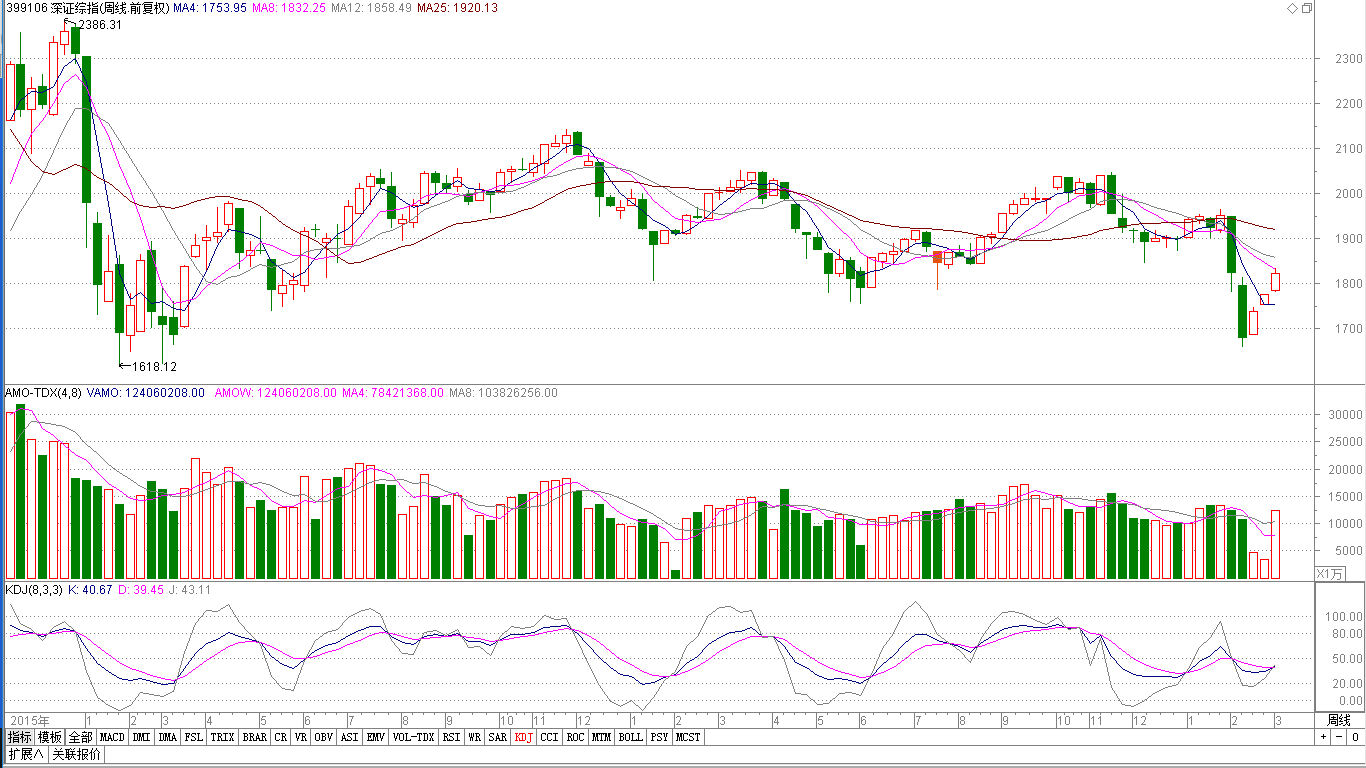Select the FSL indicator tab
This screenshot has width=1366, height=768.
click(x=194, y=737)
